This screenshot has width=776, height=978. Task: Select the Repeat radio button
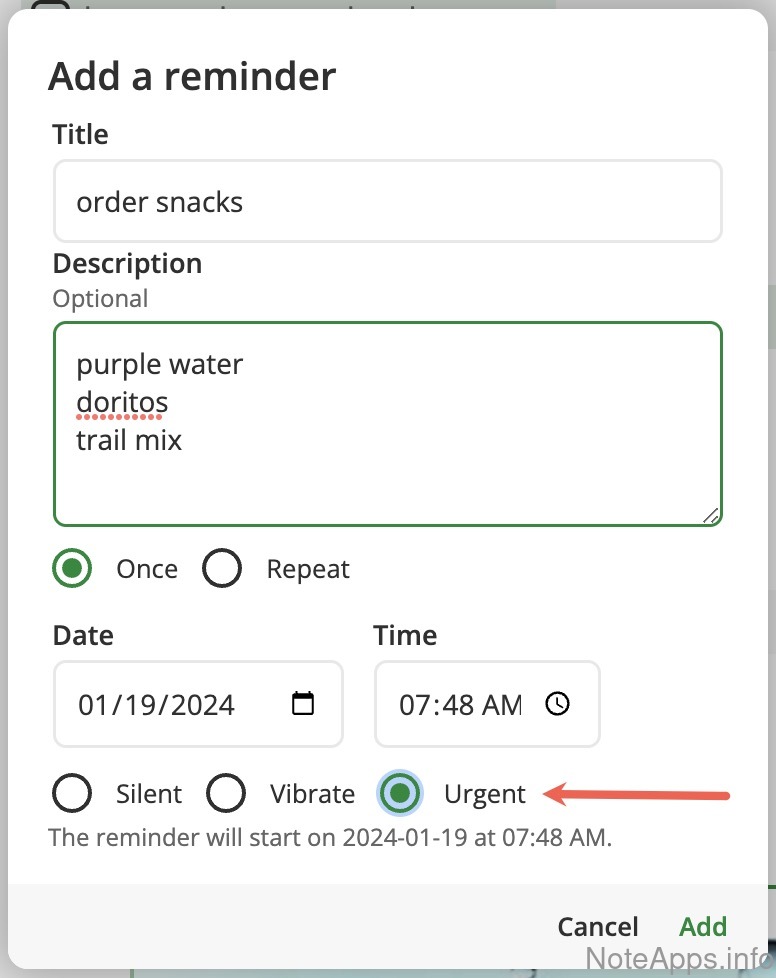pos(222,569)
